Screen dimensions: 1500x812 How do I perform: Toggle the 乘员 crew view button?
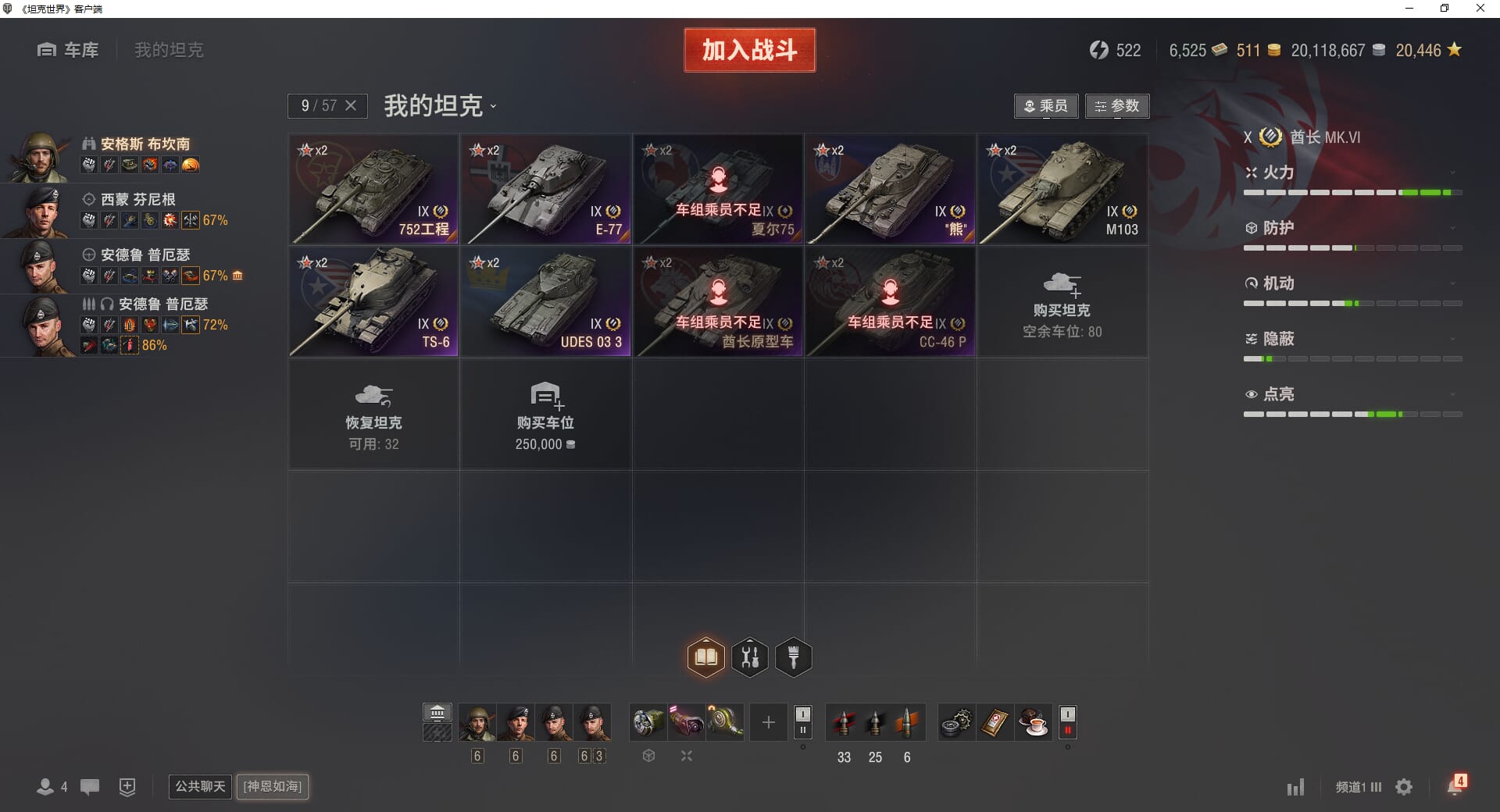tap(1047, 106)
